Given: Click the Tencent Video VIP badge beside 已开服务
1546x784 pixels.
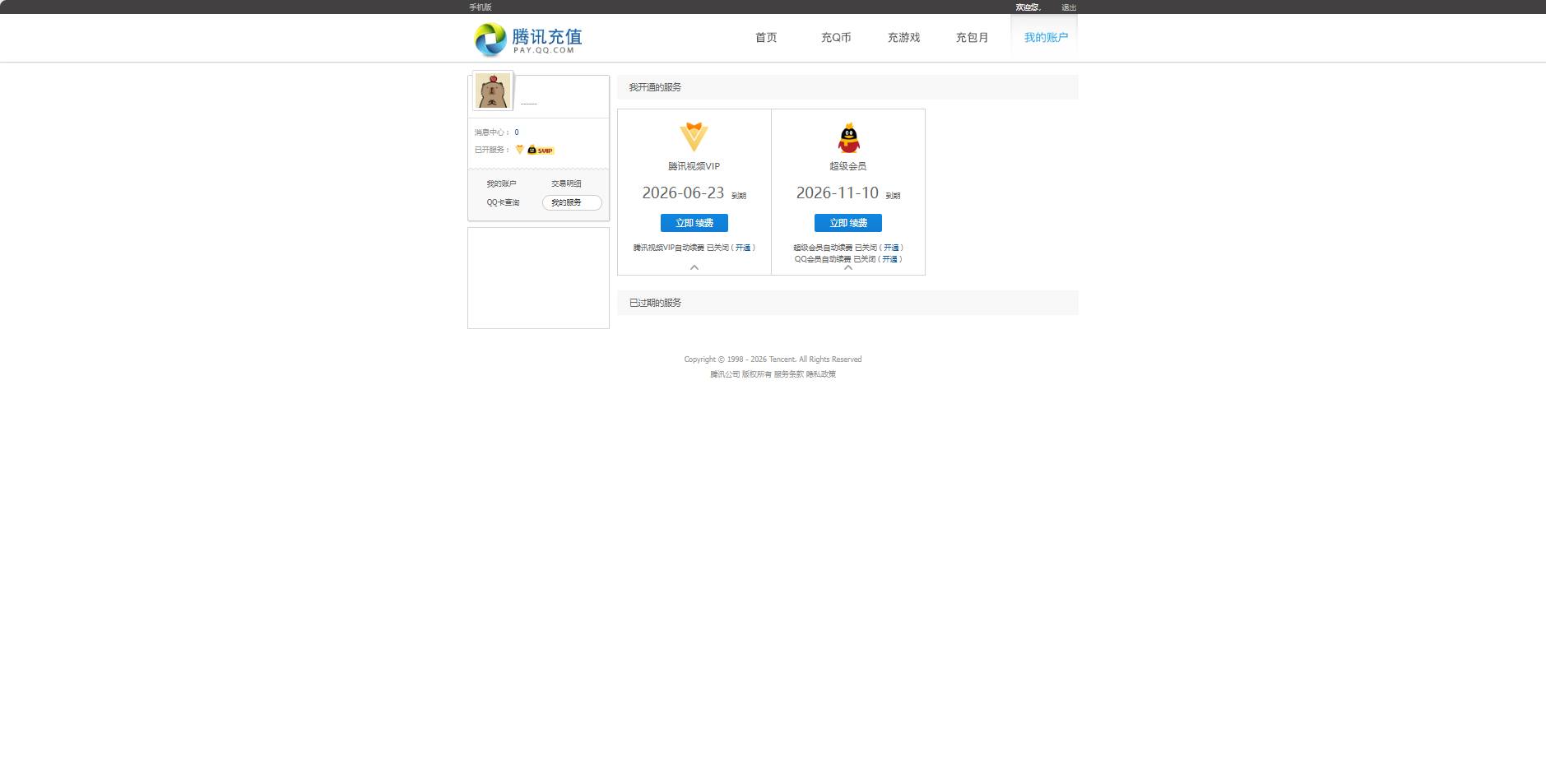Looking at the screenshot, I should [x=519, y=149].
